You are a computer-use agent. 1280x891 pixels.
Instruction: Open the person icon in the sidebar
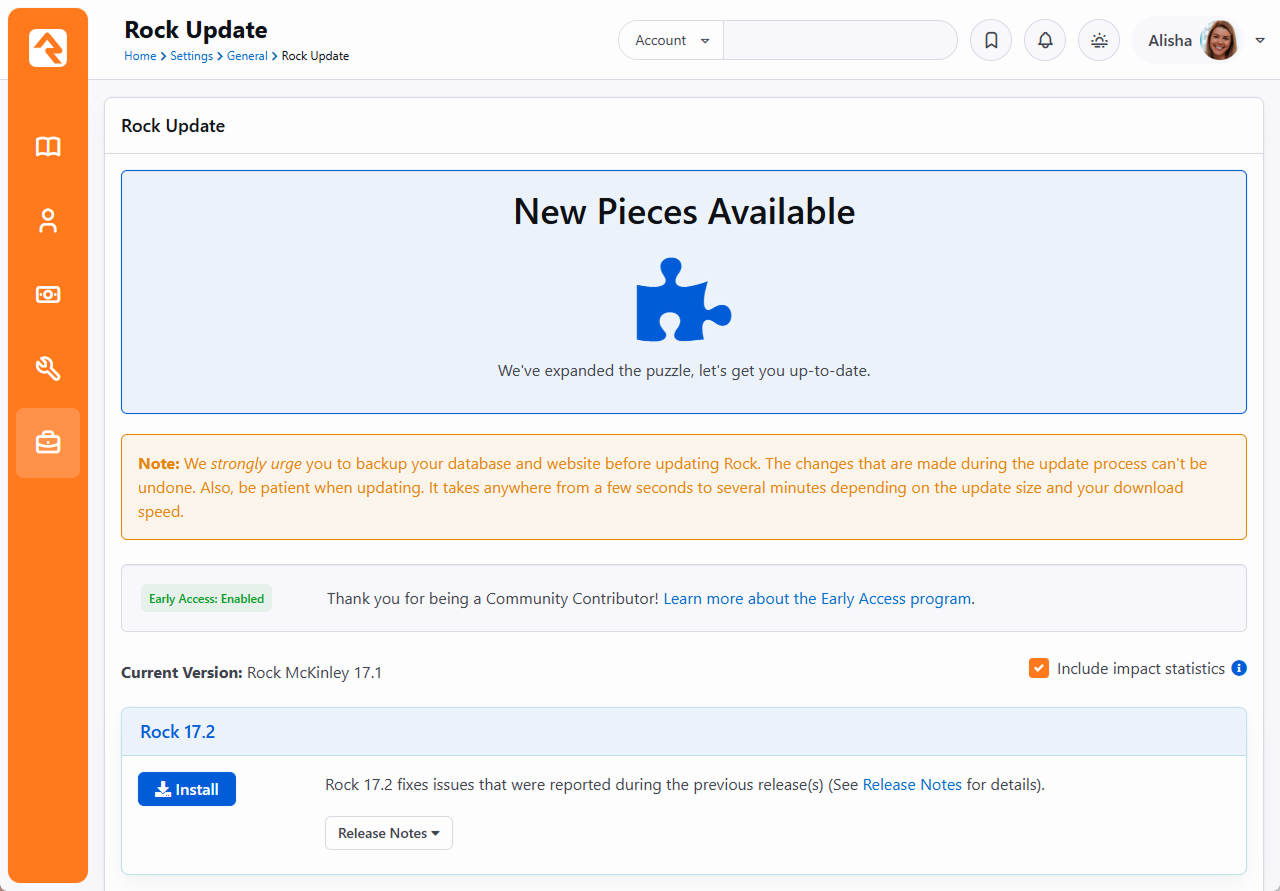click(48, 221)
